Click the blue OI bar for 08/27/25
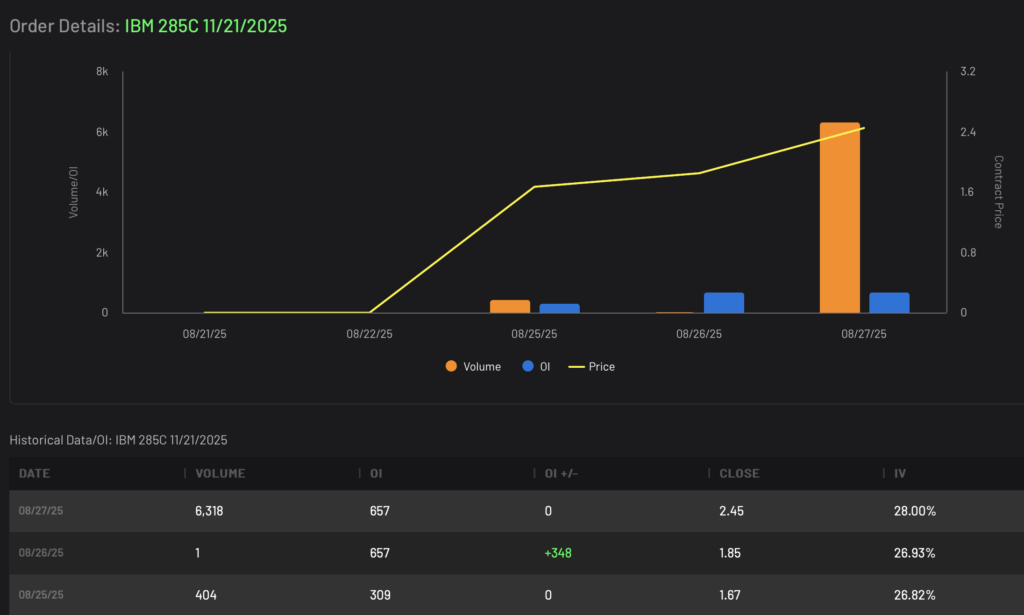 coord(889,302)
